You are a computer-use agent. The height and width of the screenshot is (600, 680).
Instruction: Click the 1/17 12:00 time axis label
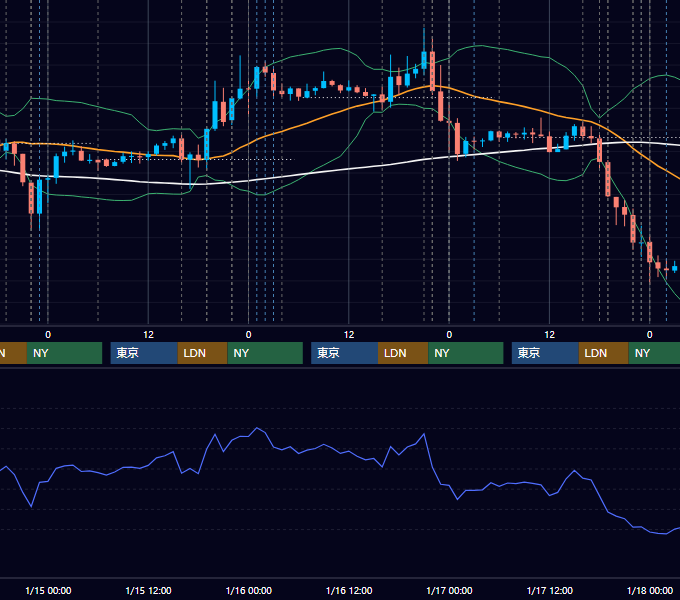click(549, 590)
